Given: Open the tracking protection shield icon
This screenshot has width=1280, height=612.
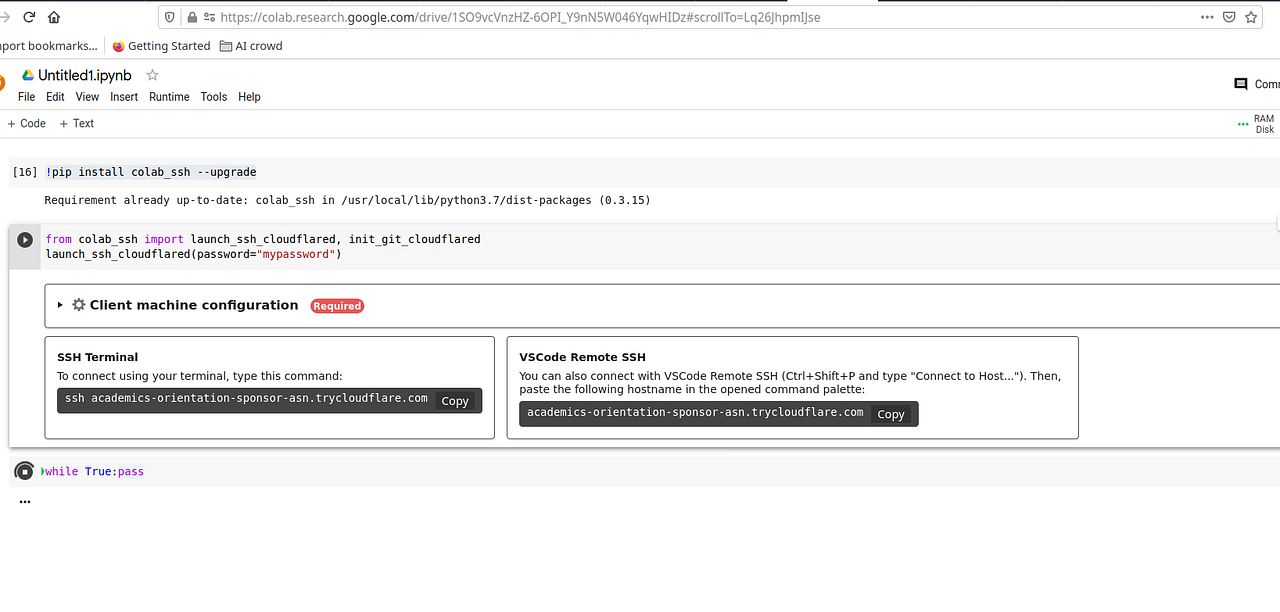Looking at the screenshot, I should point(170,17).
